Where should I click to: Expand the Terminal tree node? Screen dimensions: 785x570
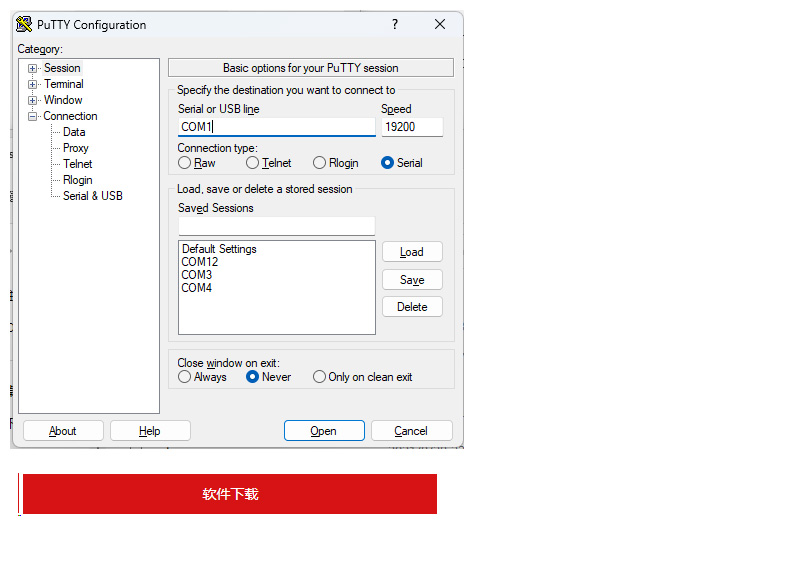pos(32,85)
